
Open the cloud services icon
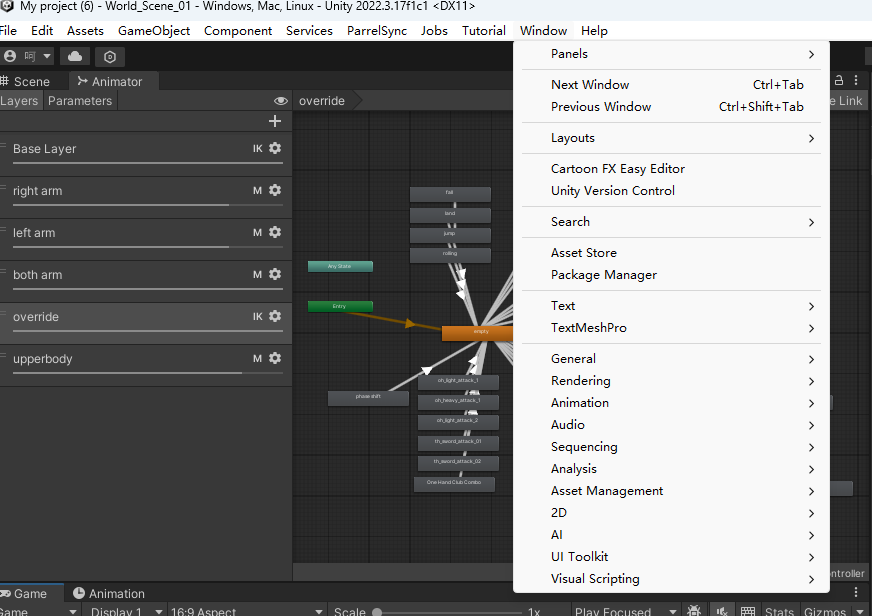tap(75, 56)
